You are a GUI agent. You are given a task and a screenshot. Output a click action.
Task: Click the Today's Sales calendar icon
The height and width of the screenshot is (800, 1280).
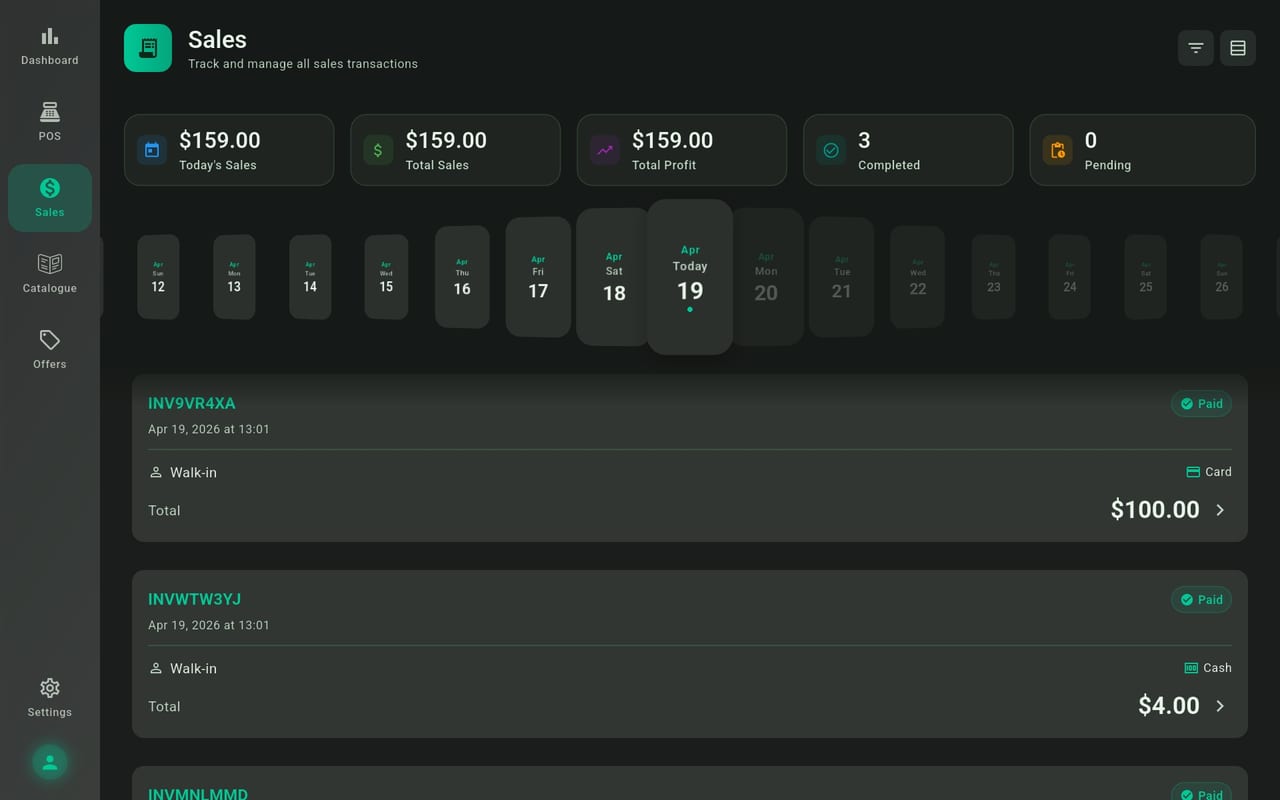[152, 150]
